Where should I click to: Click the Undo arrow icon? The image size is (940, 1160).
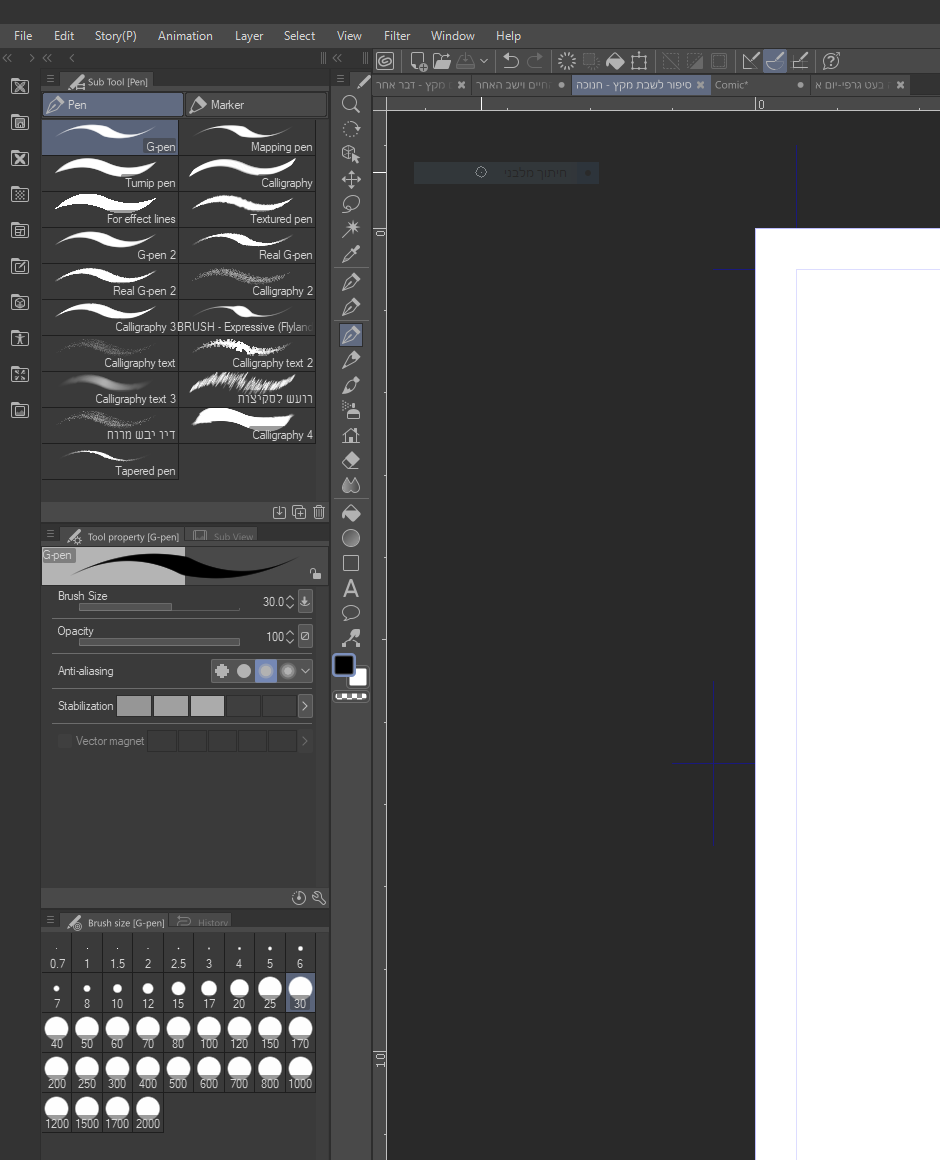point(511,61)
